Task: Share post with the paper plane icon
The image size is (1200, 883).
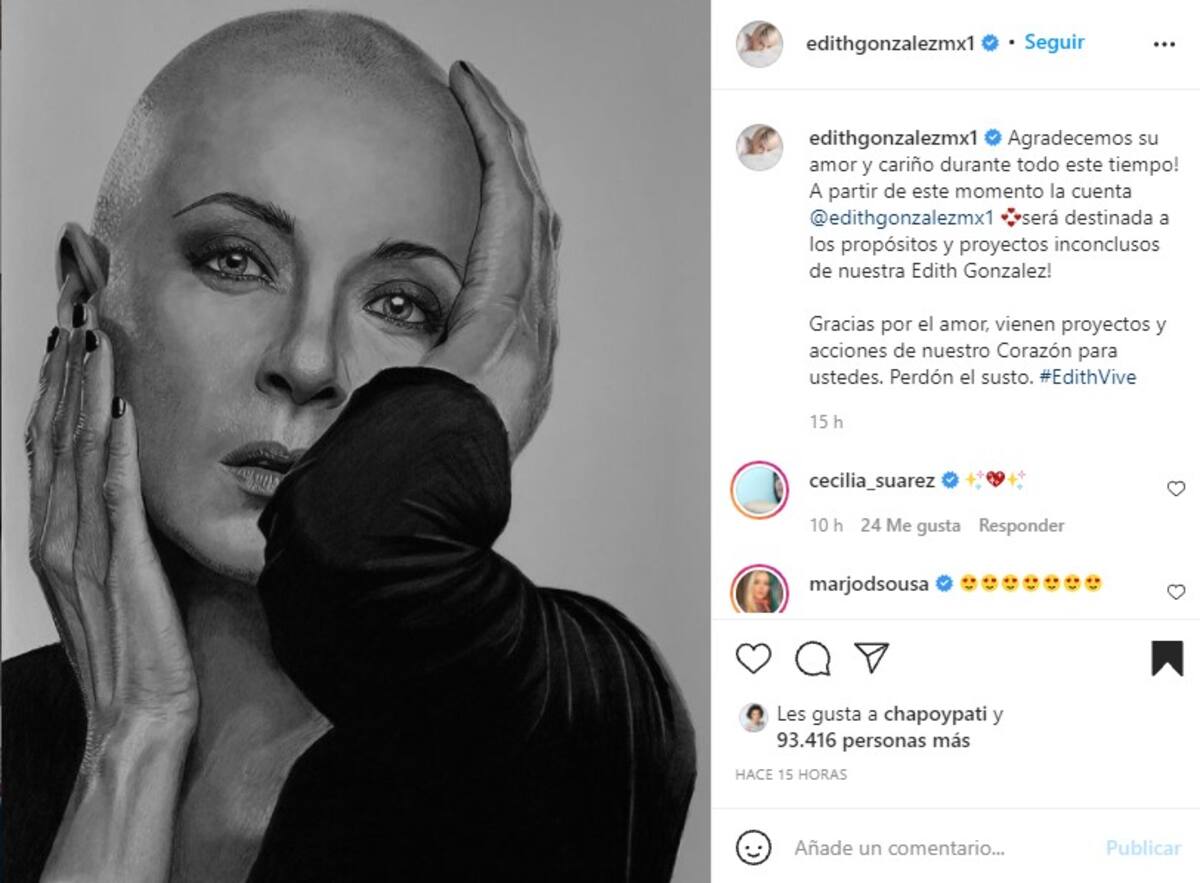Action: pyautogui.click(x=872, y=658)
